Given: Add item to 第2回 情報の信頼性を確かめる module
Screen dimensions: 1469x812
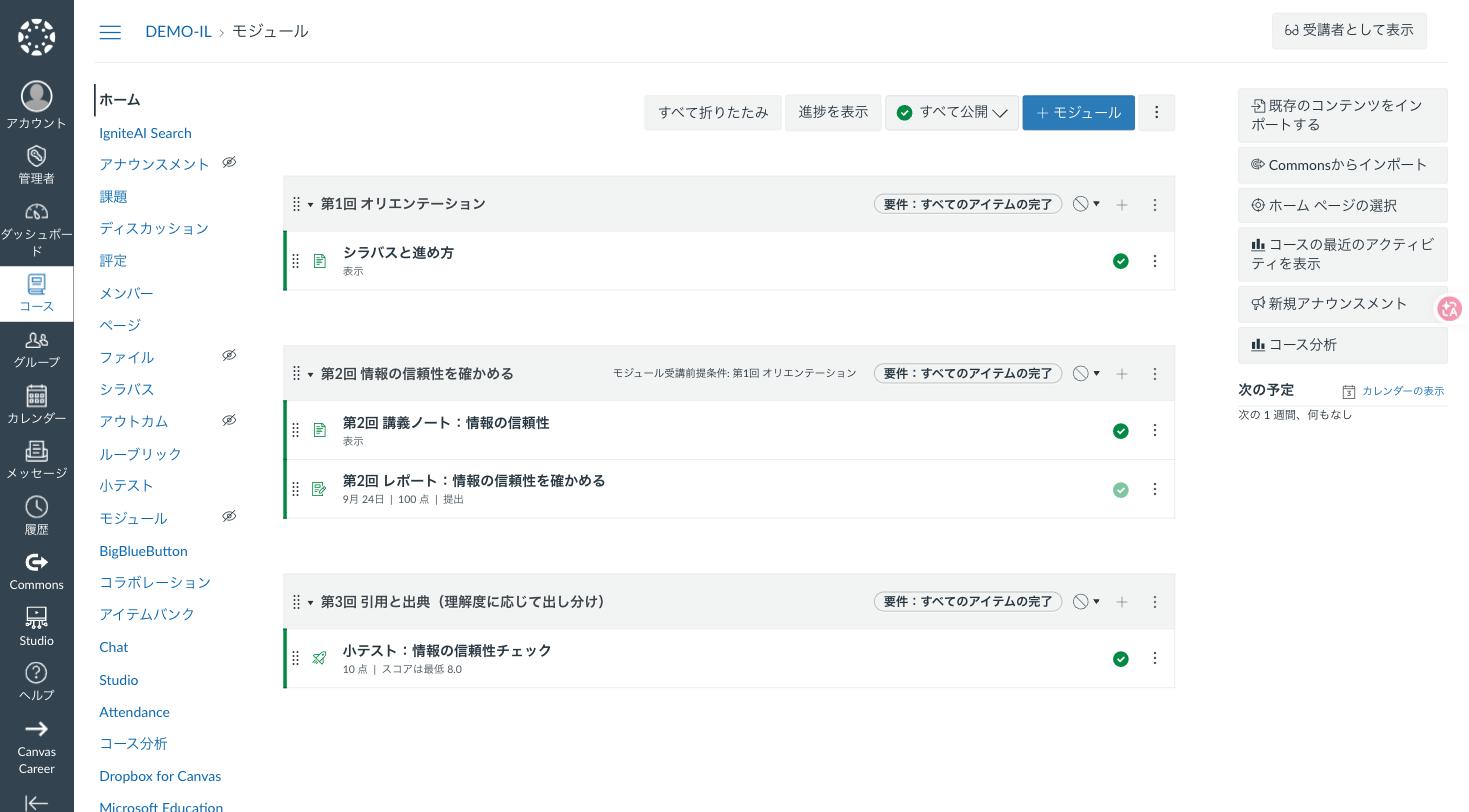Looking at the screenshot, I should click(1122, 374).
